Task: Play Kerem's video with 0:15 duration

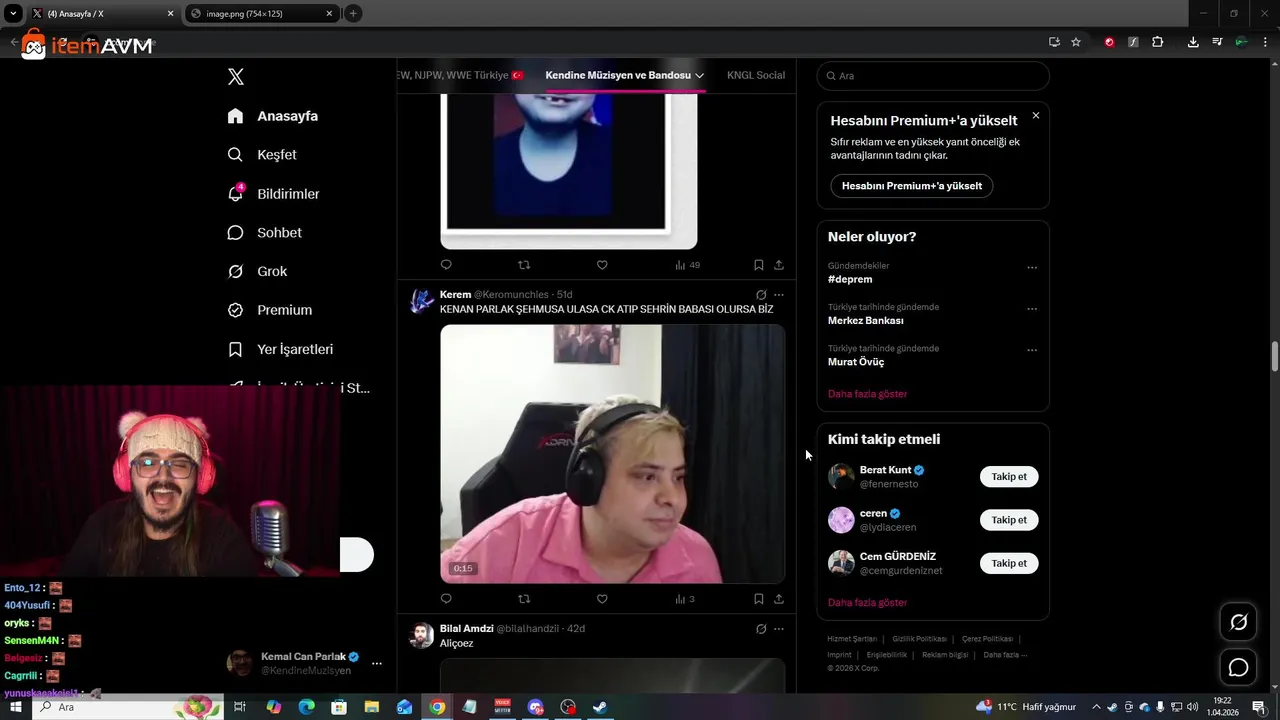Action: 612,454
